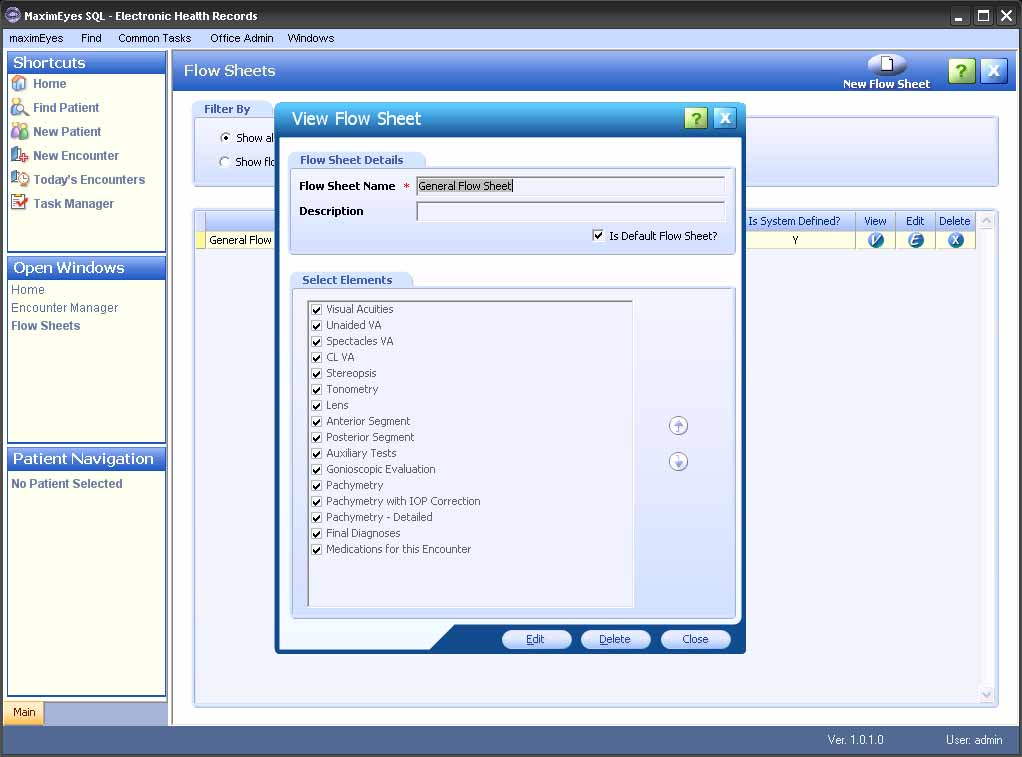This screenshot has width=1022, height=757.
Task: Click the New Encounter icon
Action: [19, 155]
